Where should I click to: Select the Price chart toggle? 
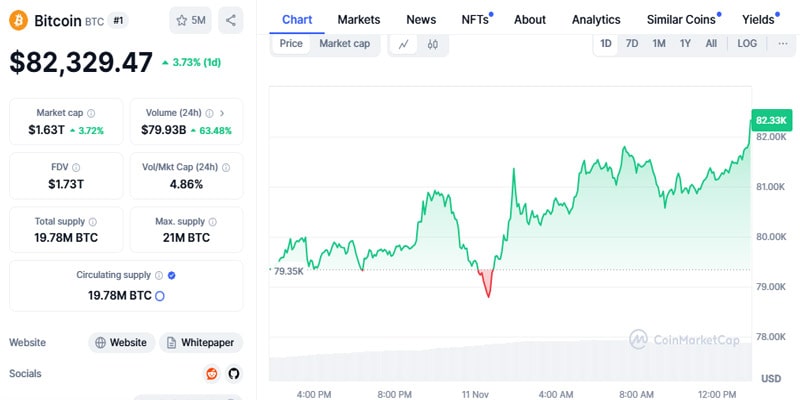[x=291, y=44]
